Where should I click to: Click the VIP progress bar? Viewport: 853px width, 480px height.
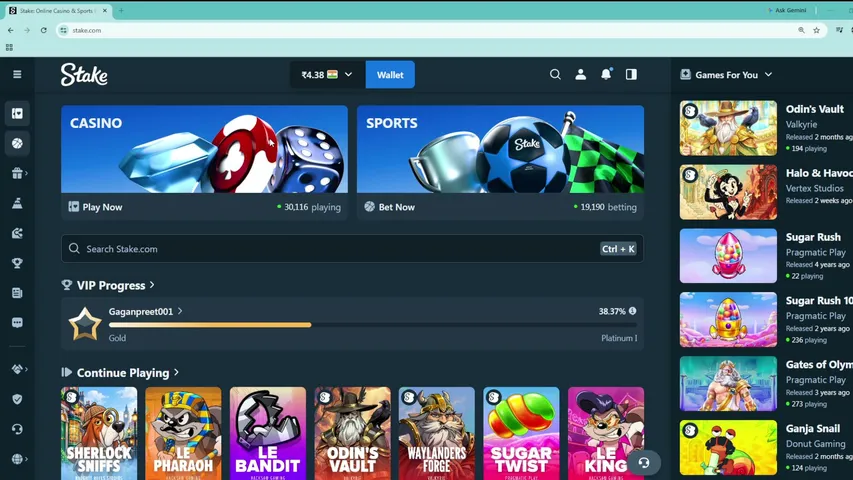[373, 325]
